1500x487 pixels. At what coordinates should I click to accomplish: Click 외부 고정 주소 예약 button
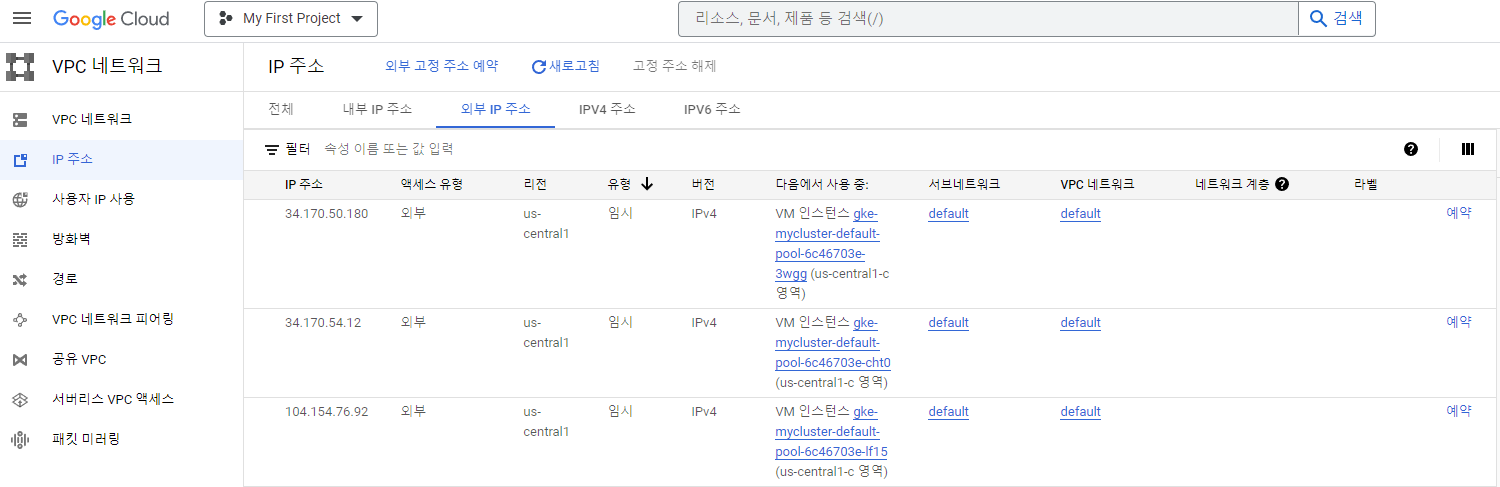tap(442, 66)
